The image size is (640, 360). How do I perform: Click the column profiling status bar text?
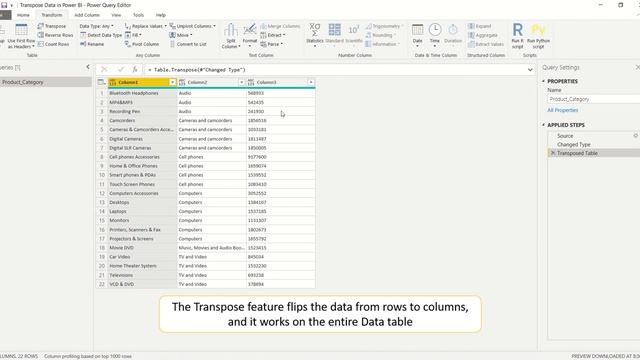[x=88, y=356]
